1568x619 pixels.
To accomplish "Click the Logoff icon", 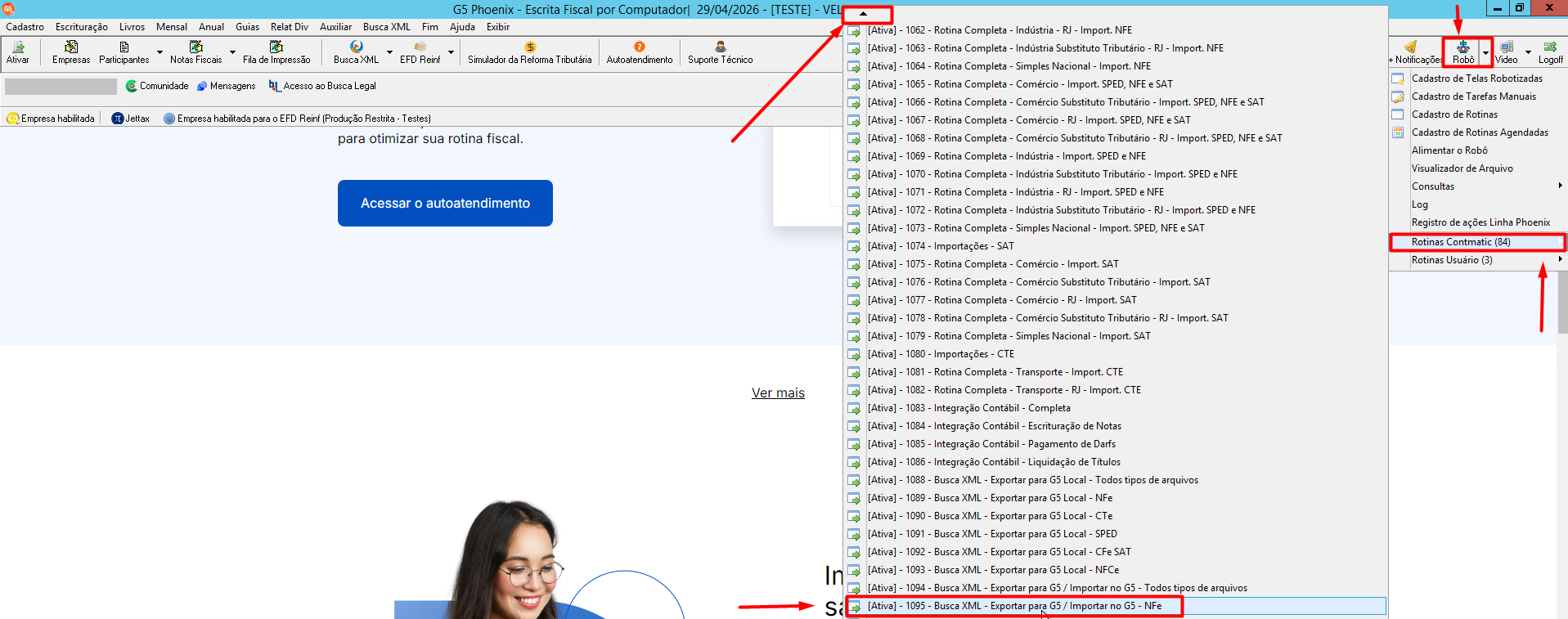I will (1550, 52).
